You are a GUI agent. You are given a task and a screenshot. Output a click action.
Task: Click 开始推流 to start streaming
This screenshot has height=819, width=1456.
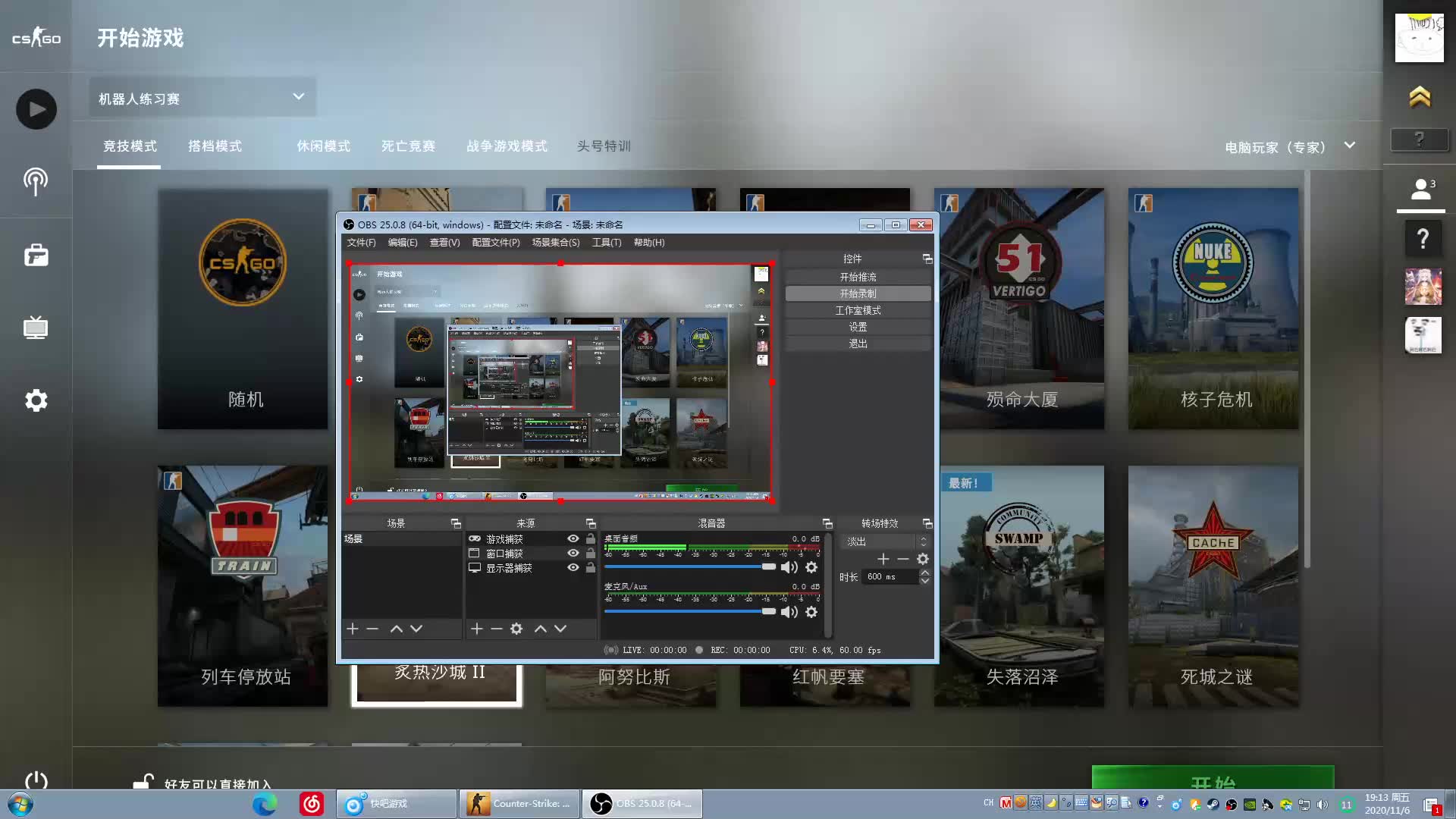[858, 277]
